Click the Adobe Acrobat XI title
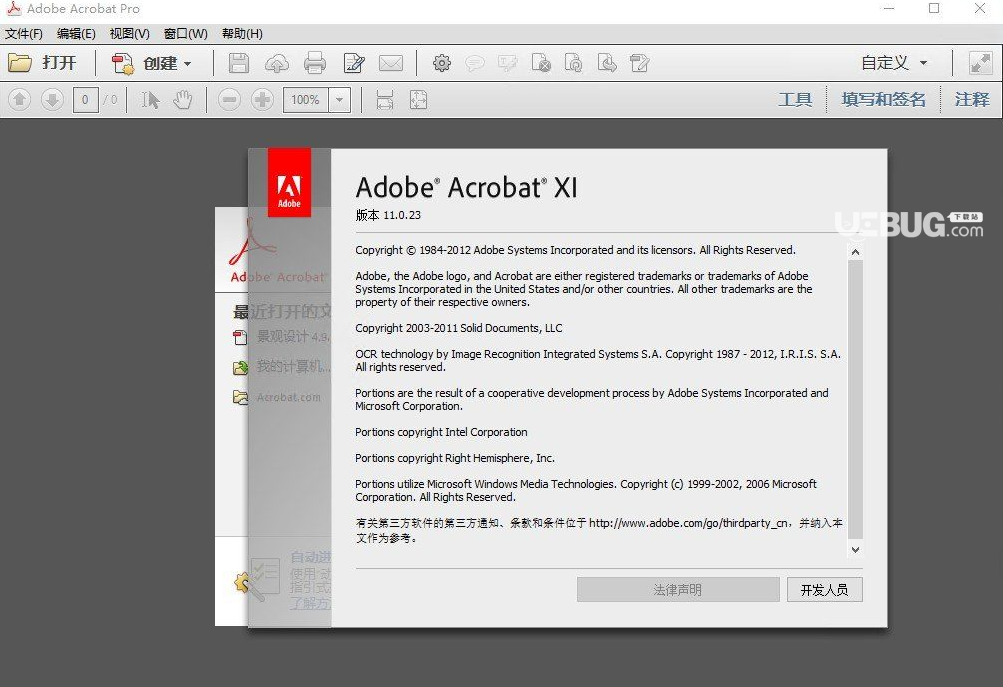Viewport: 1003px width, 687px height. [466, 187]
